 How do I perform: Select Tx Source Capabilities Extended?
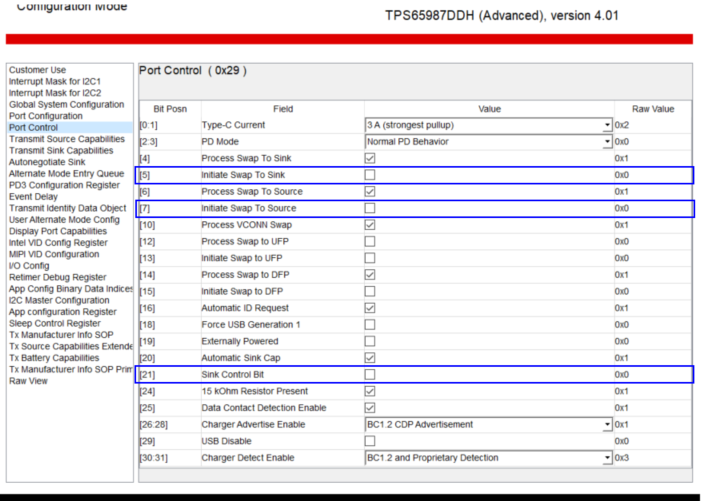point(71,347)
